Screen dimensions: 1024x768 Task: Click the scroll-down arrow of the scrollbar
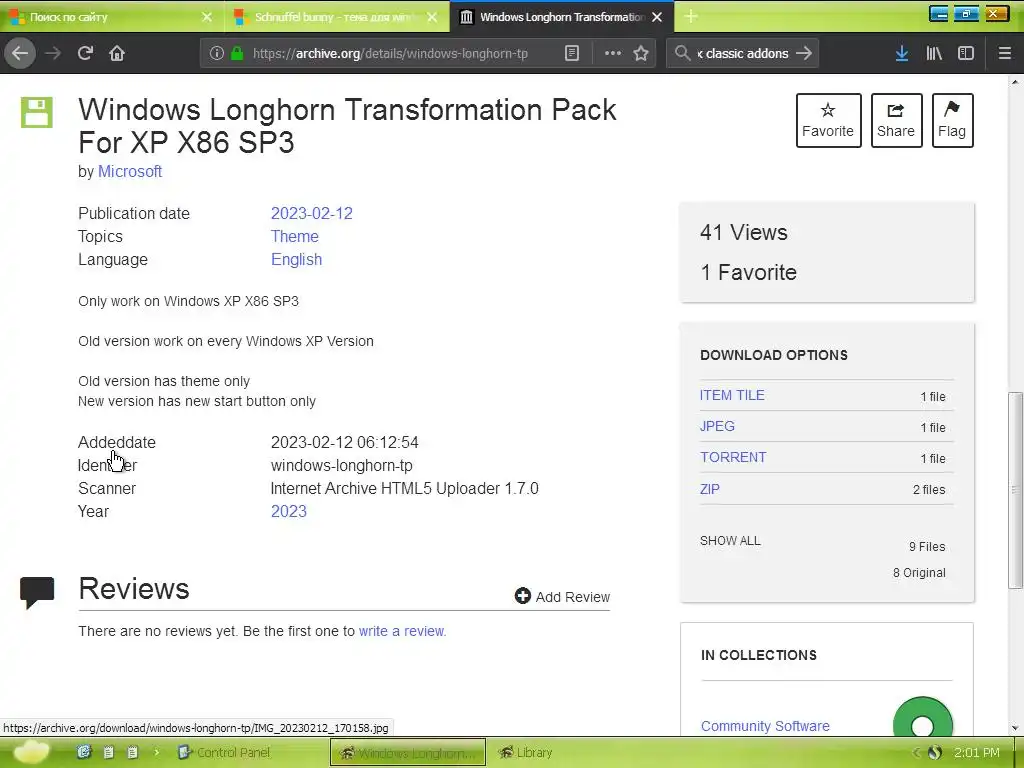point(1015,728)
